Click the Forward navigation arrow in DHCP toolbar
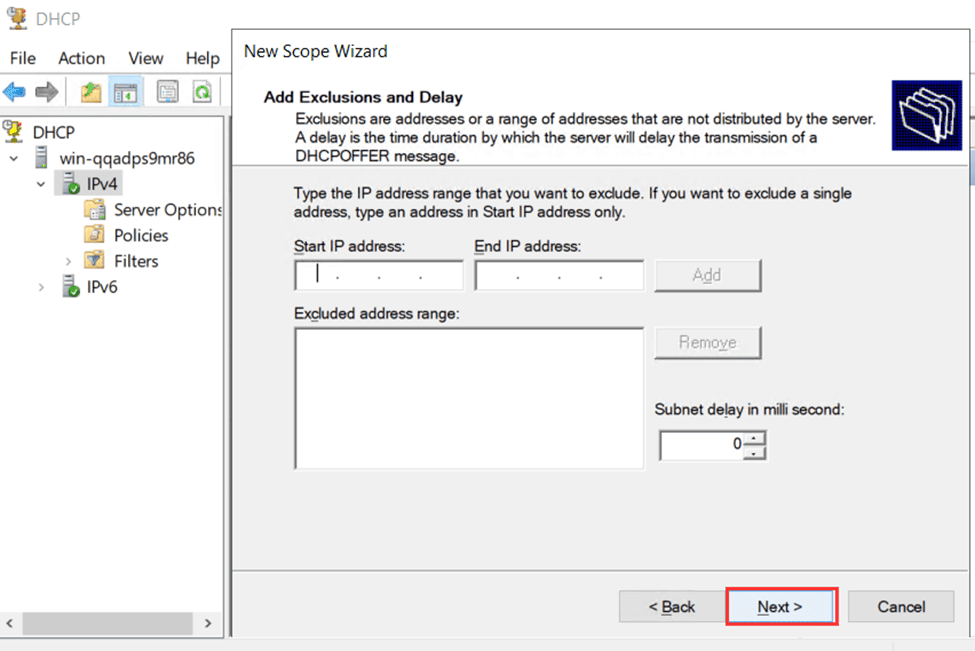 (x=46, y=91)
